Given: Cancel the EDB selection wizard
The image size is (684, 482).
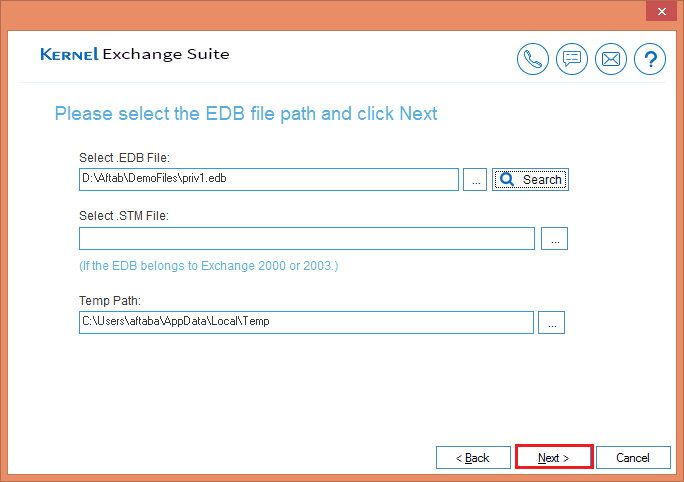Looking at the screenshot, I should click(633, 457).
